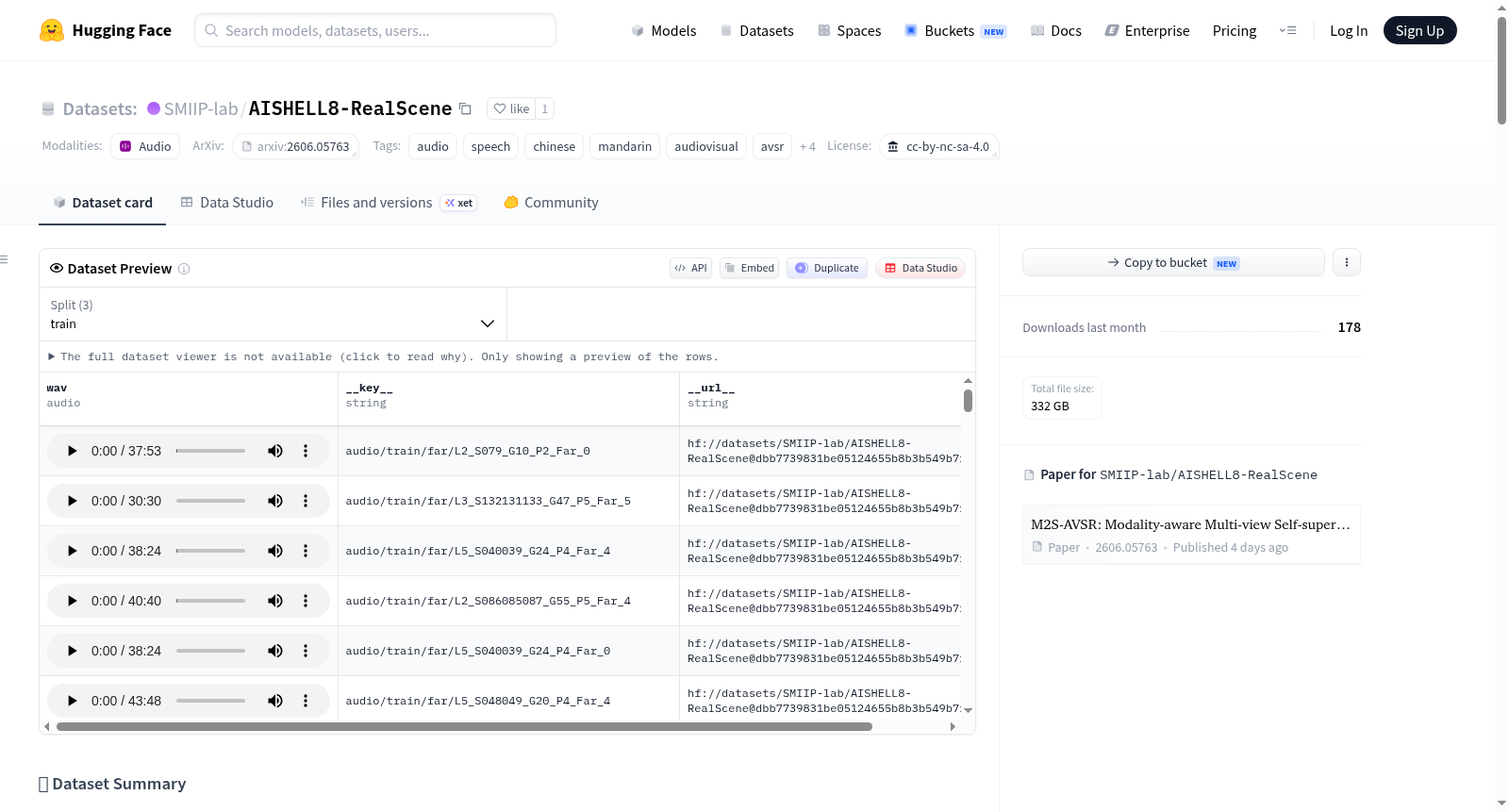Image resolution: width=1509 pixels, height=812 pixels.
Task: Click the page vertical scrollbar
Action: pyautogui.click(x=1501, y=71)
